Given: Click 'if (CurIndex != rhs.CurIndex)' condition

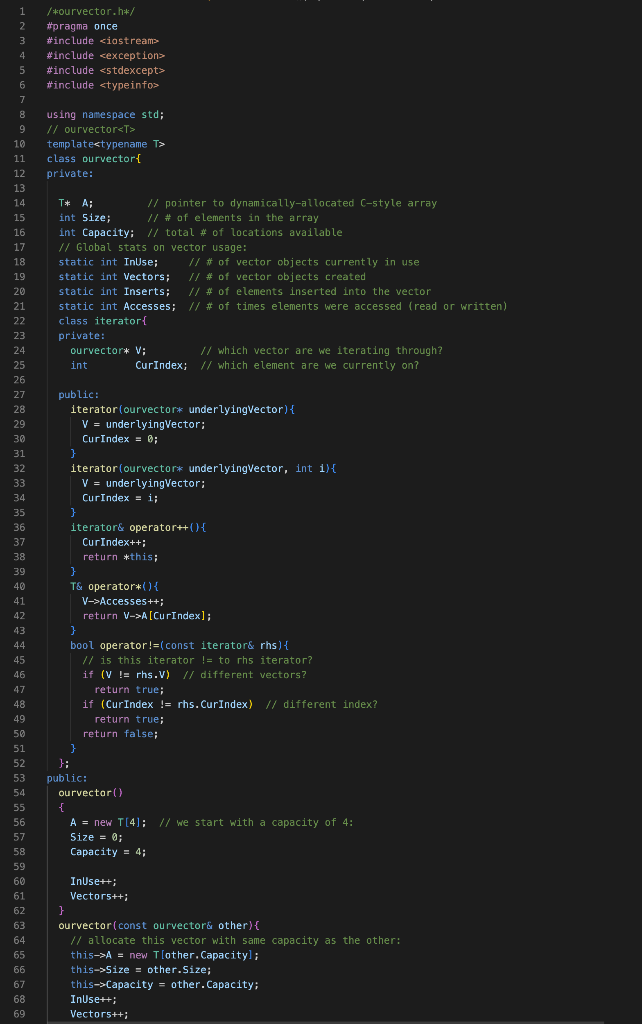Looking at the screenshot, I should coord(168,704).
